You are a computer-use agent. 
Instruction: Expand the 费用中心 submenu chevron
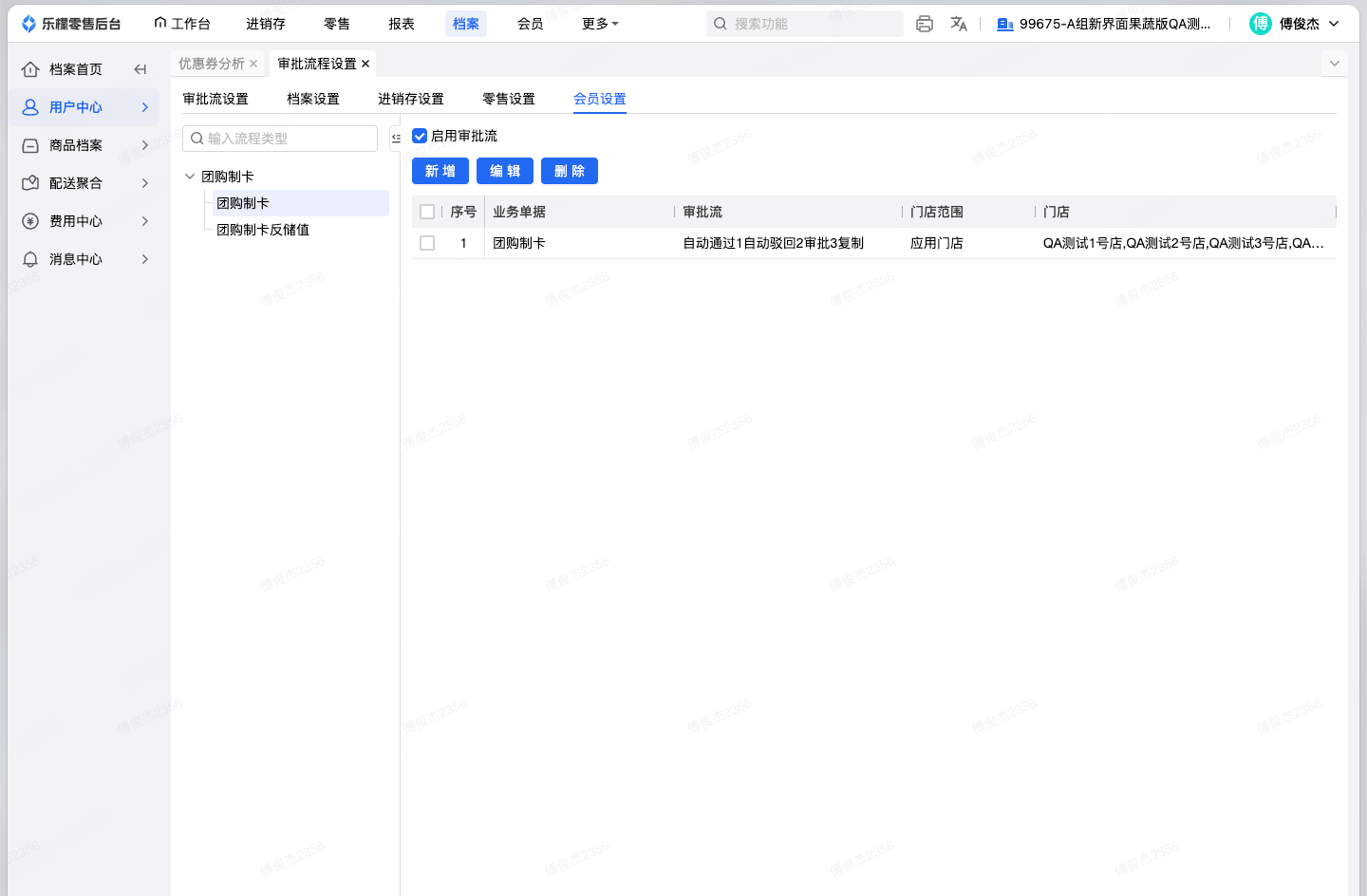click(145, 221)
